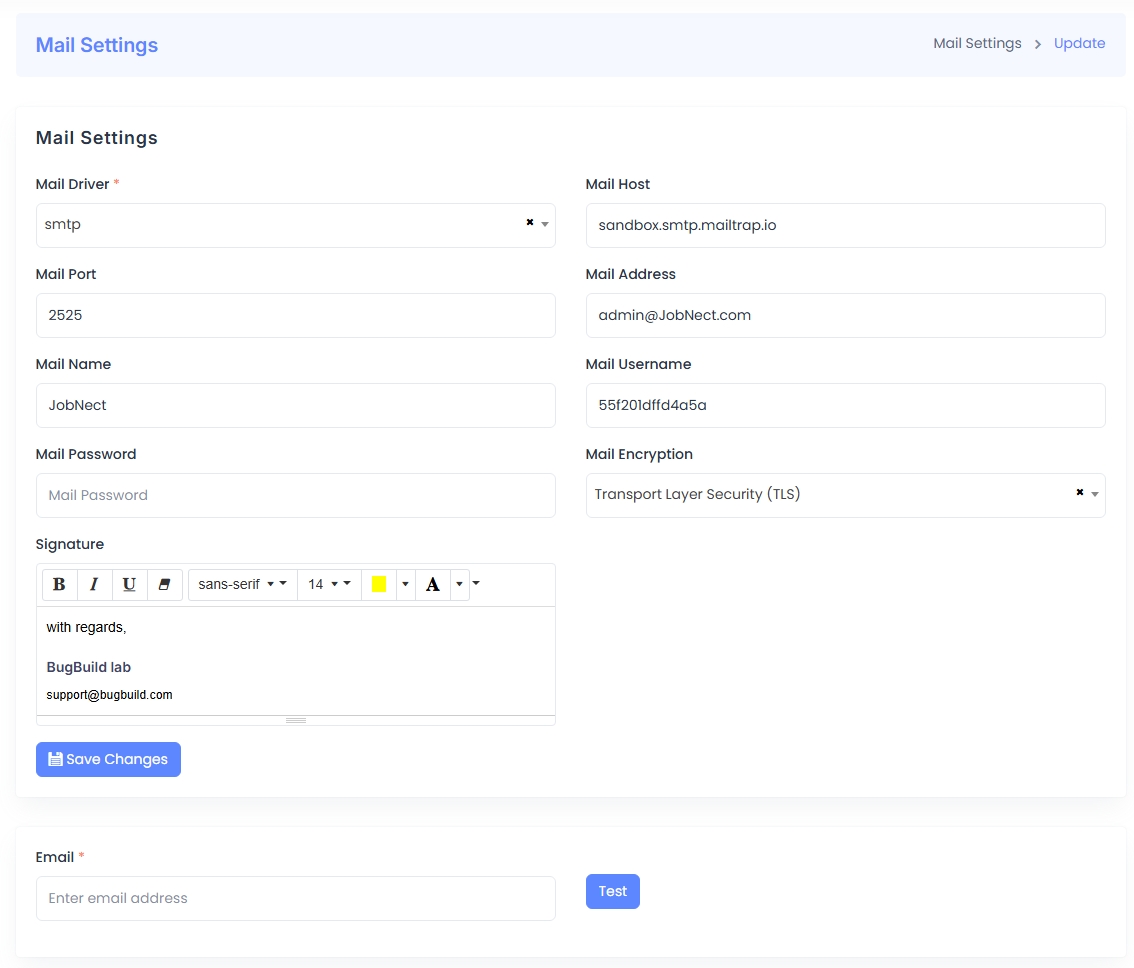
Task: Select the Mail Settings breadcrumb item
Action: (x=977, y=43)
